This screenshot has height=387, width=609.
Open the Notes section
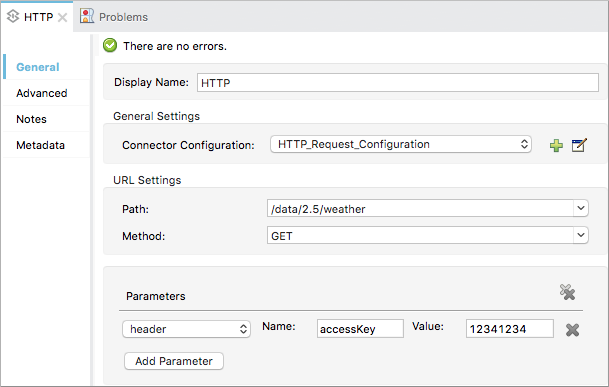(x=31, y=119)
